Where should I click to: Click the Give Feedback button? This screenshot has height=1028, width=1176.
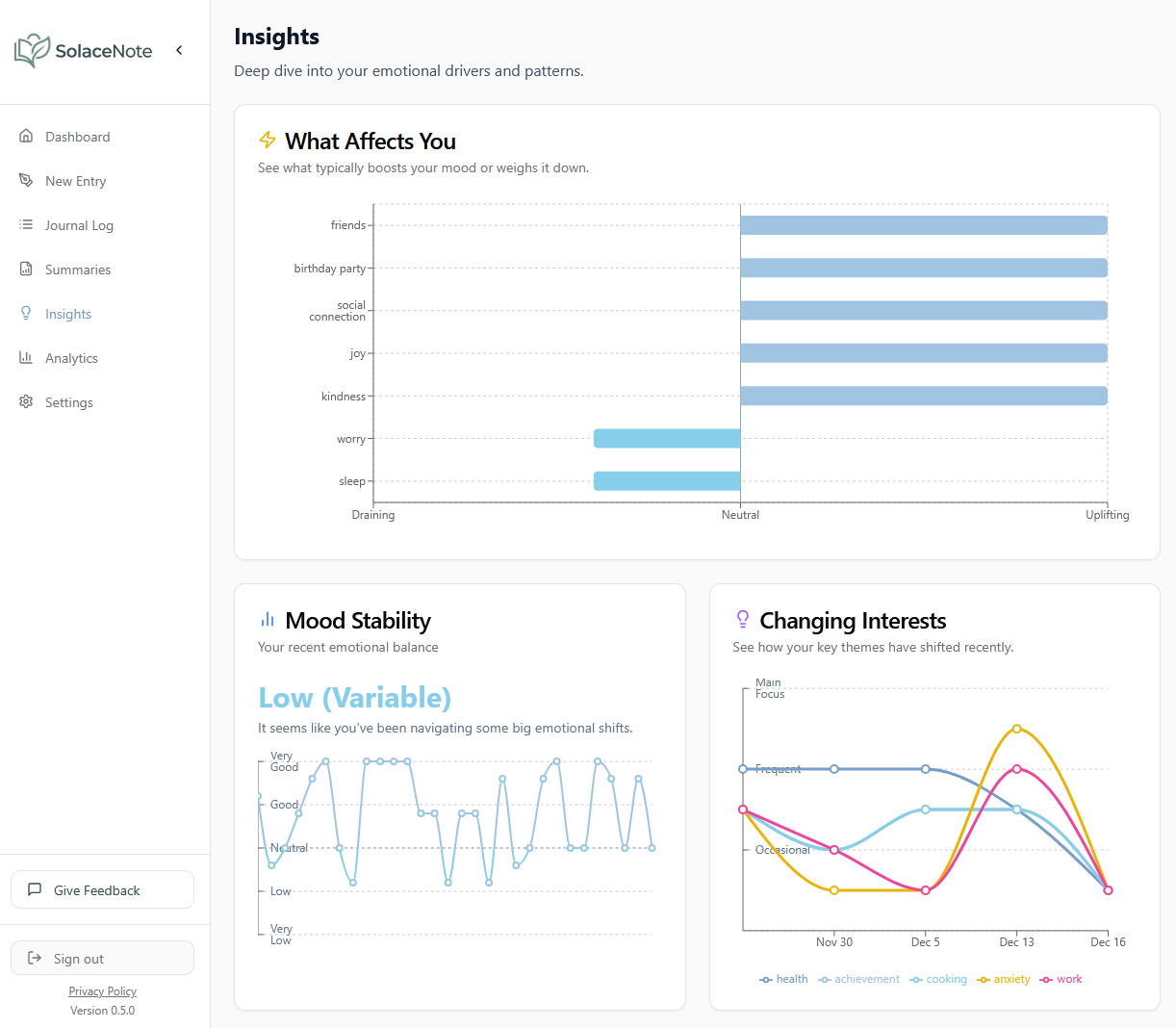tap(102, 888)
